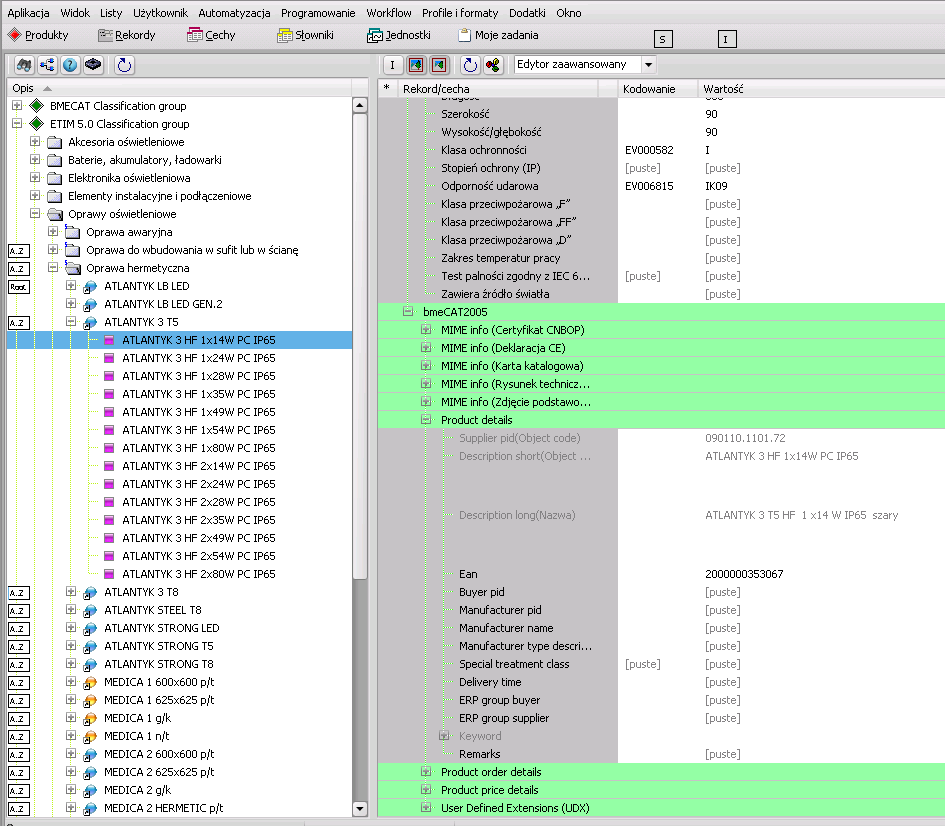The image size is (945, 826).
Task: Click the Kodowanie column header
Action: click(658, 89)
